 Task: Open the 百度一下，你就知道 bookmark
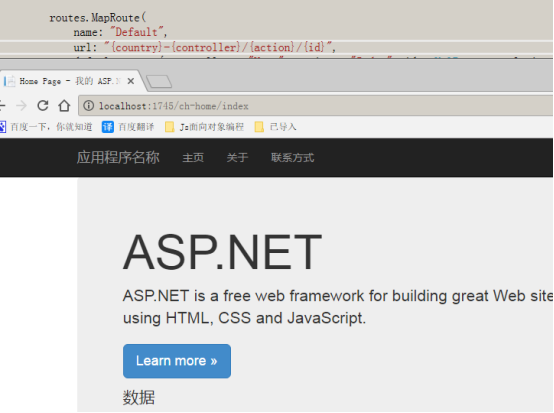click(x=46, y=127)
